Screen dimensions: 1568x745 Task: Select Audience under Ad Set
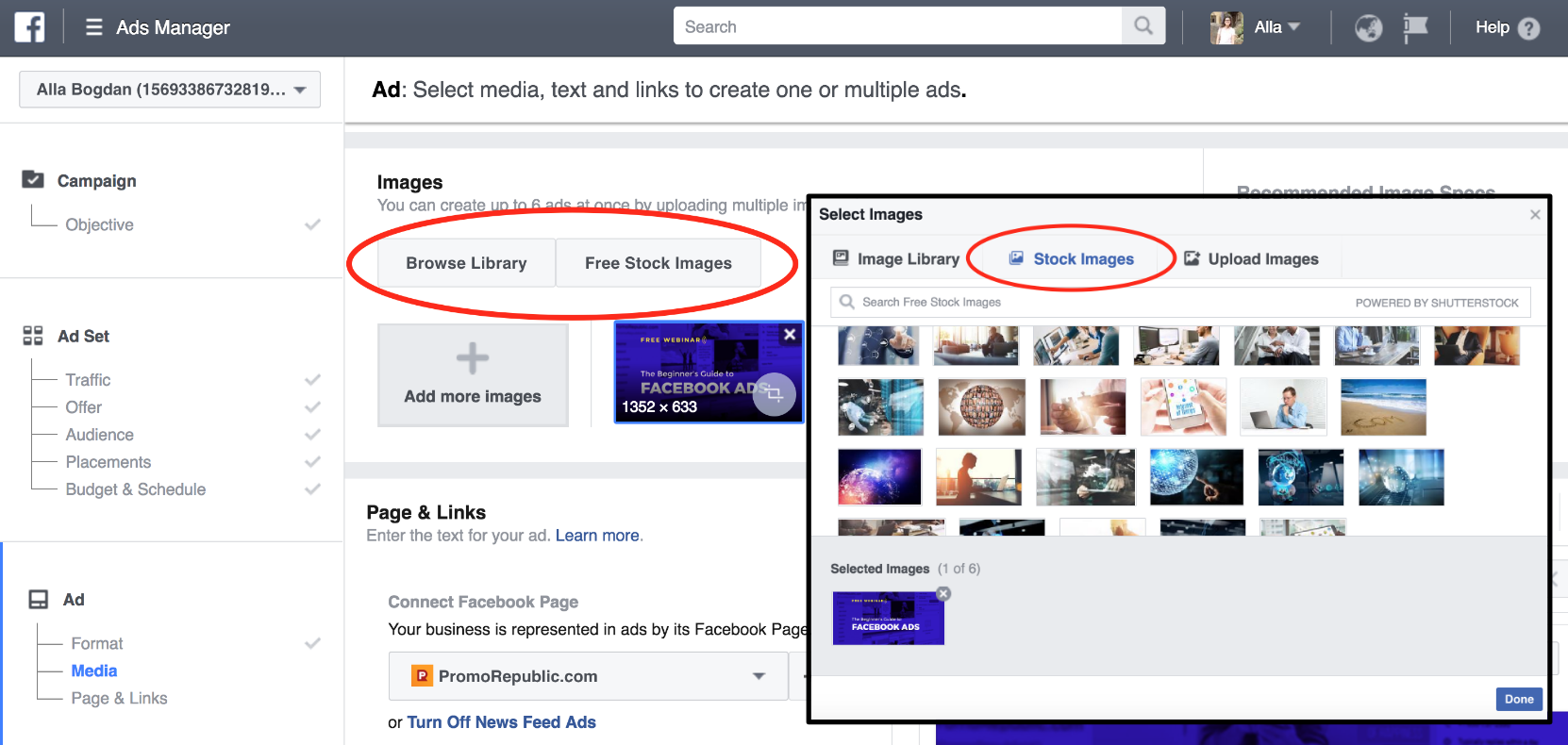pyautogui.click(x=99, y=434)
